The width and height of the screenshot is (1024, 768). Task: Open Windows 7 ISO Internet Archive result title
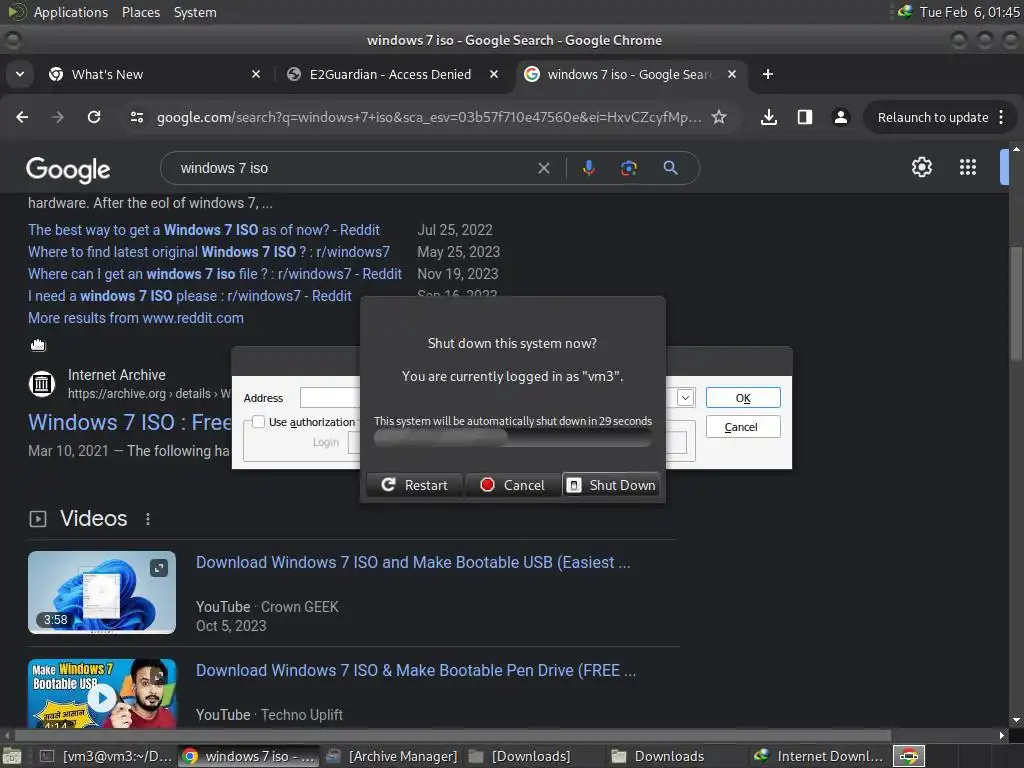click(129, 423)
